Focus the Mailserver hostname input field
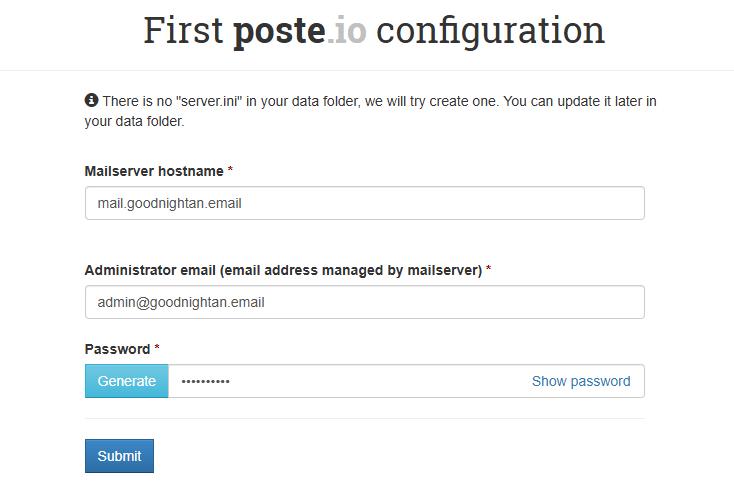 (364, 203)
